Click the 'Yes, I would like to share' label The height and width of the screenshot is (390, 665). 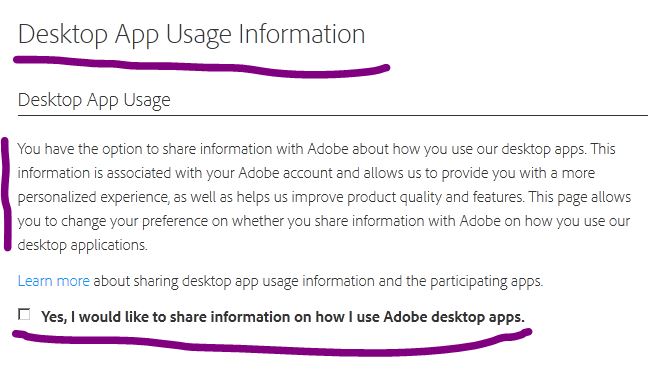click(282, 317)
